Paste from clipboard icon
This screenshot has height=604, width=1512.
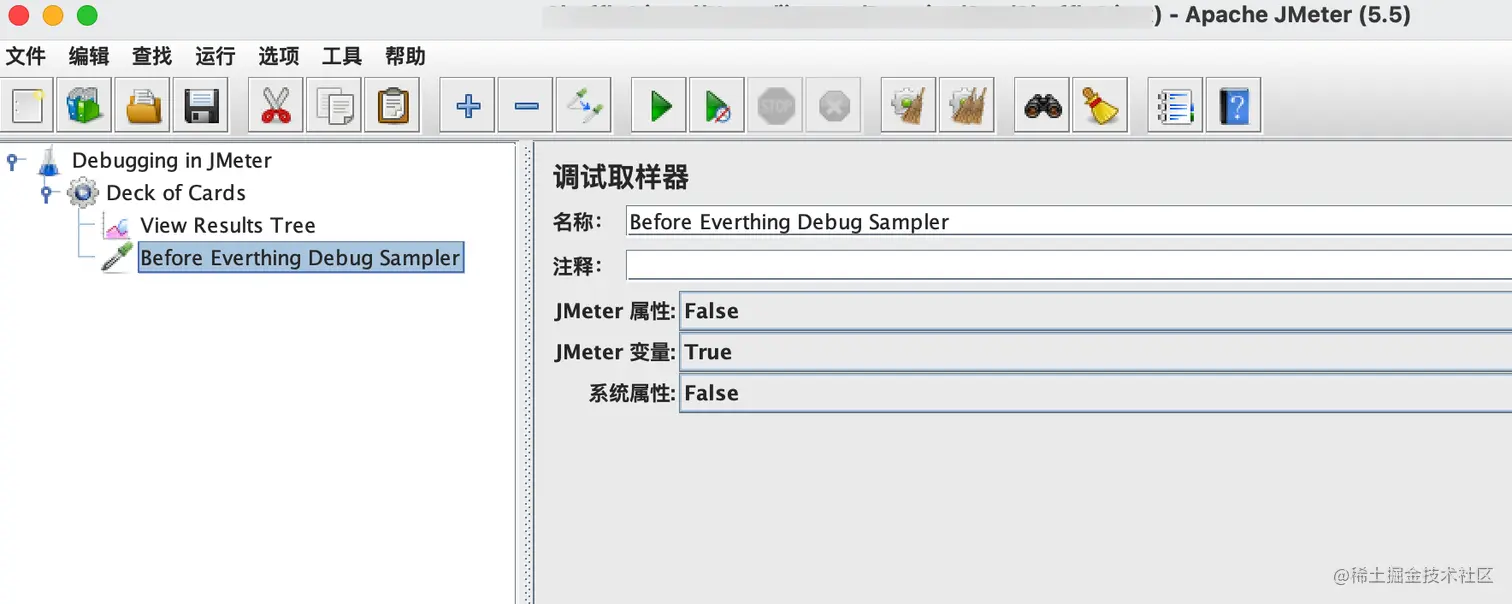click(392, 105)
